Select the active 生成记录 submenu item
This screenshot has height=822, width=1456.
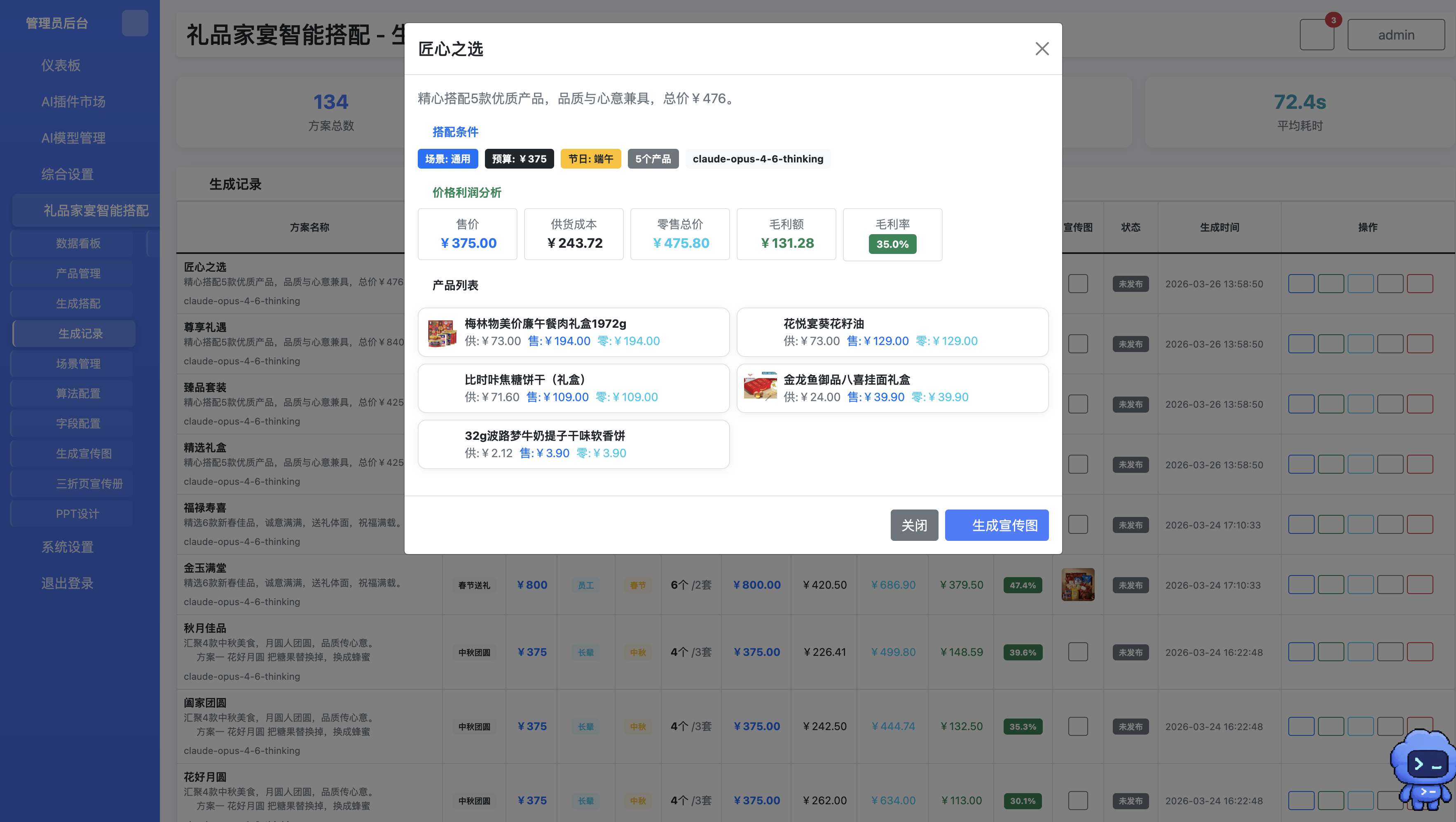click(x=74, y=333)
